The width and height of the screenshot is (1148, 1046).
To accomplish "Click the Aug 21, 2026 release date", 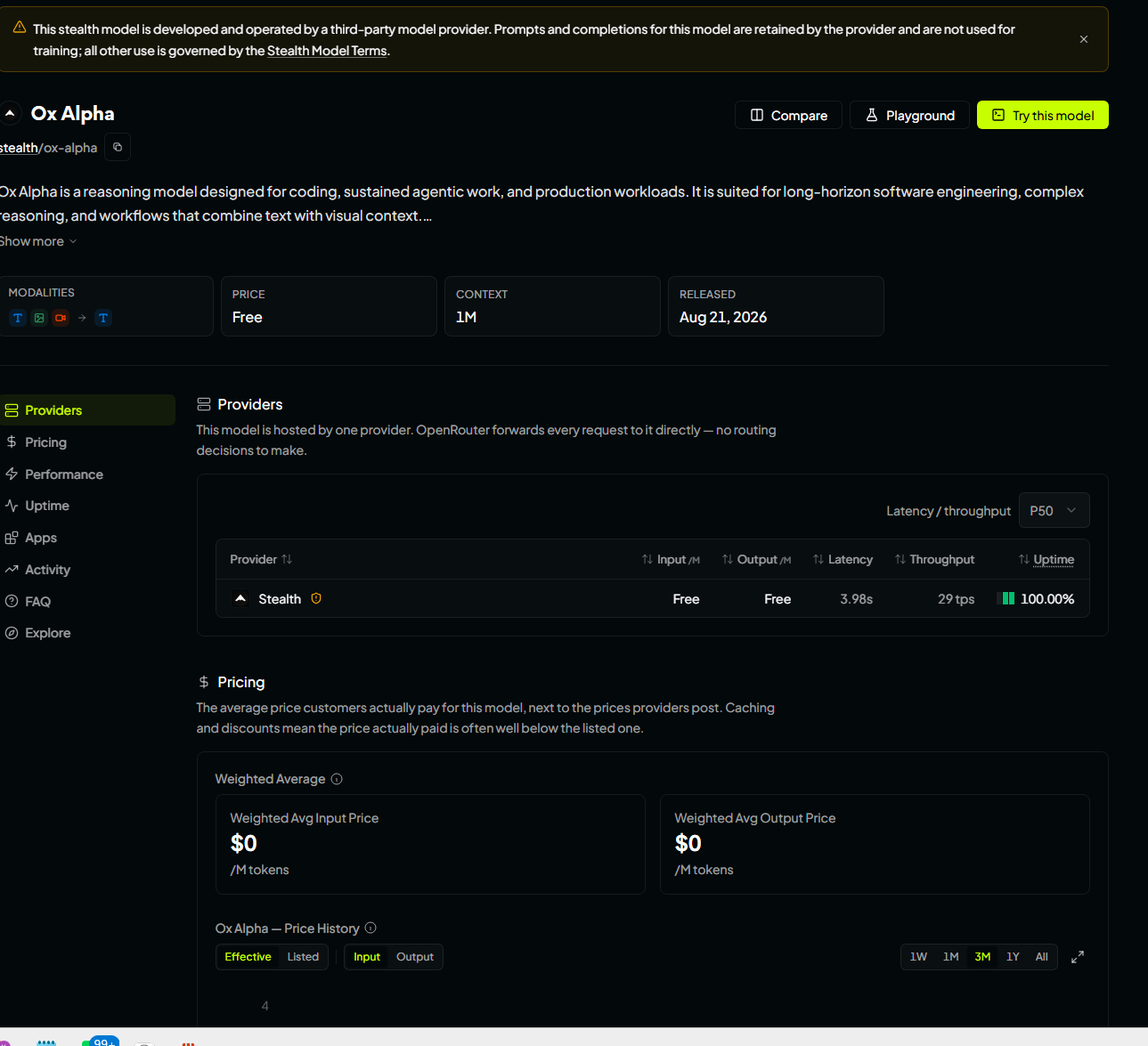I will (x=723, y=317).
